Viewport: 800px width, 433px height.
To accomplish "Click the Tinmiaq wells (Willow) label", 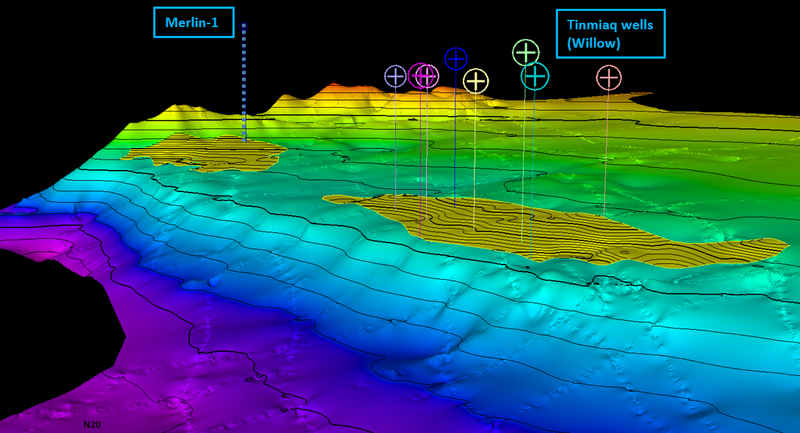I will click(611, 34).
